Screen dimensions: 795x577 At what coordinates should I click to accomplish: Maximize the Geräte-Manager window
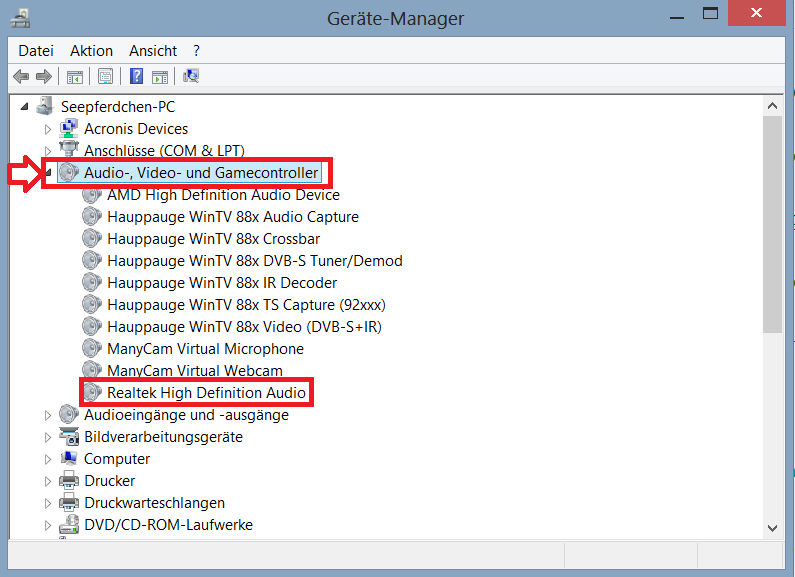click(710, 14)
